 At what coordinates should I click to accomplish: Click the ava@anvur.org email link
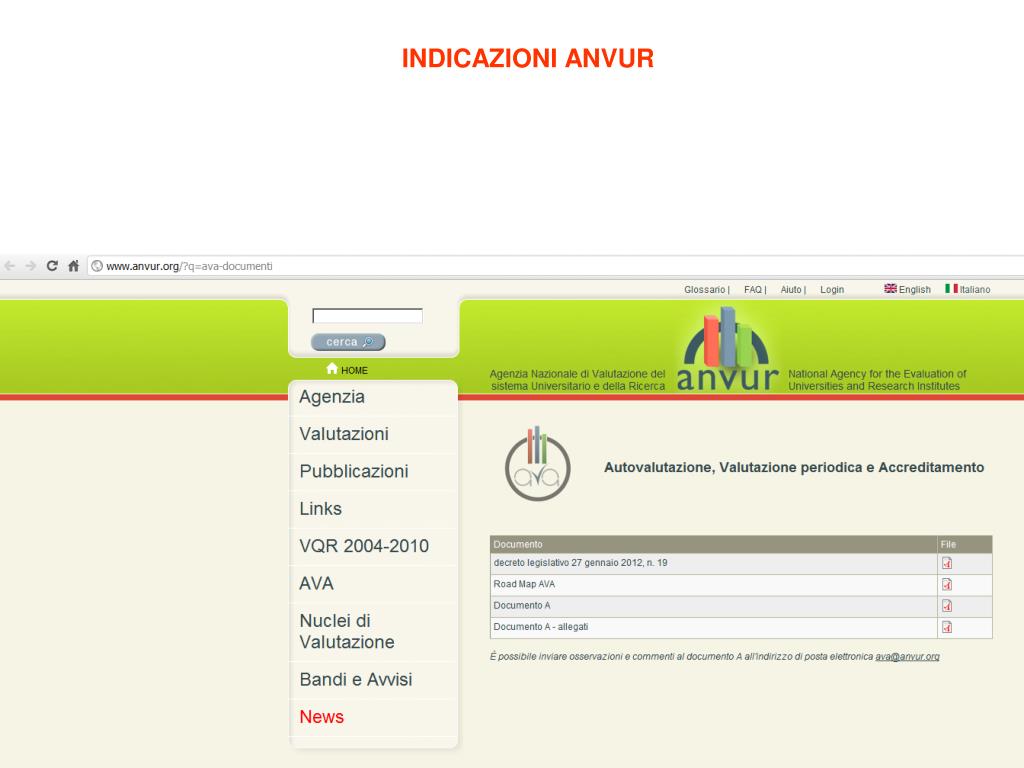[907, 657]
